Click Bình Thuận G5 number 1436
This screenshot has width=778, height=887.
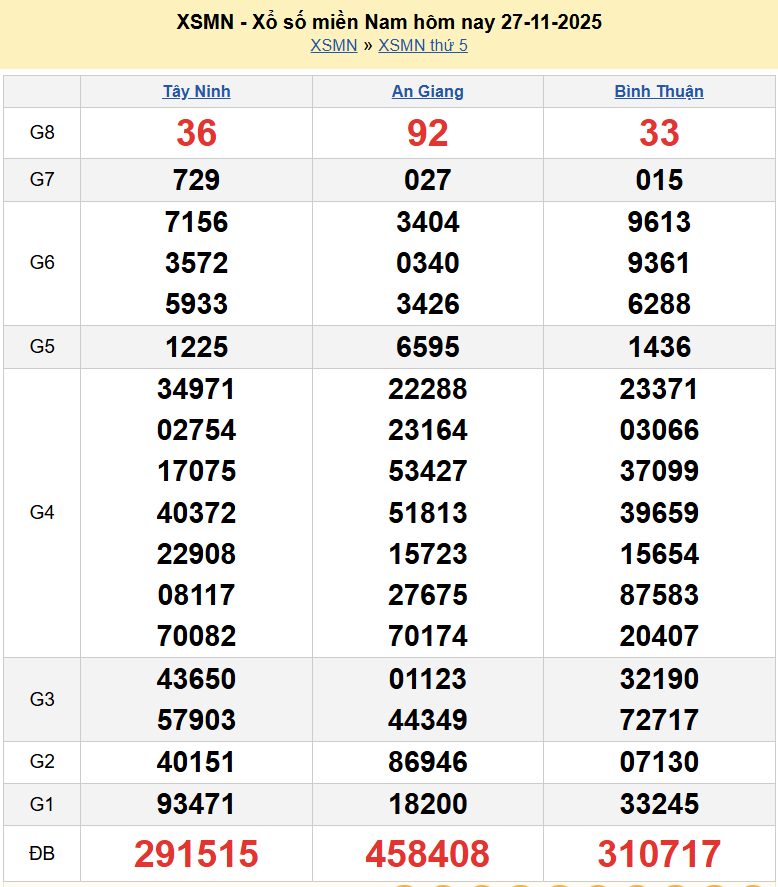[659, 347]
